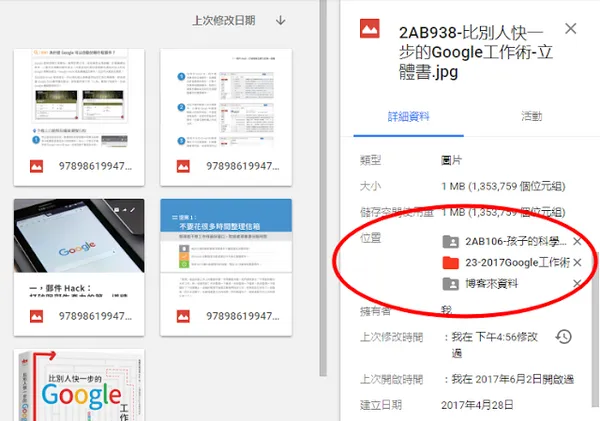
Task: Select the first document page thumbnail at the top
Action: pos(79,100)
